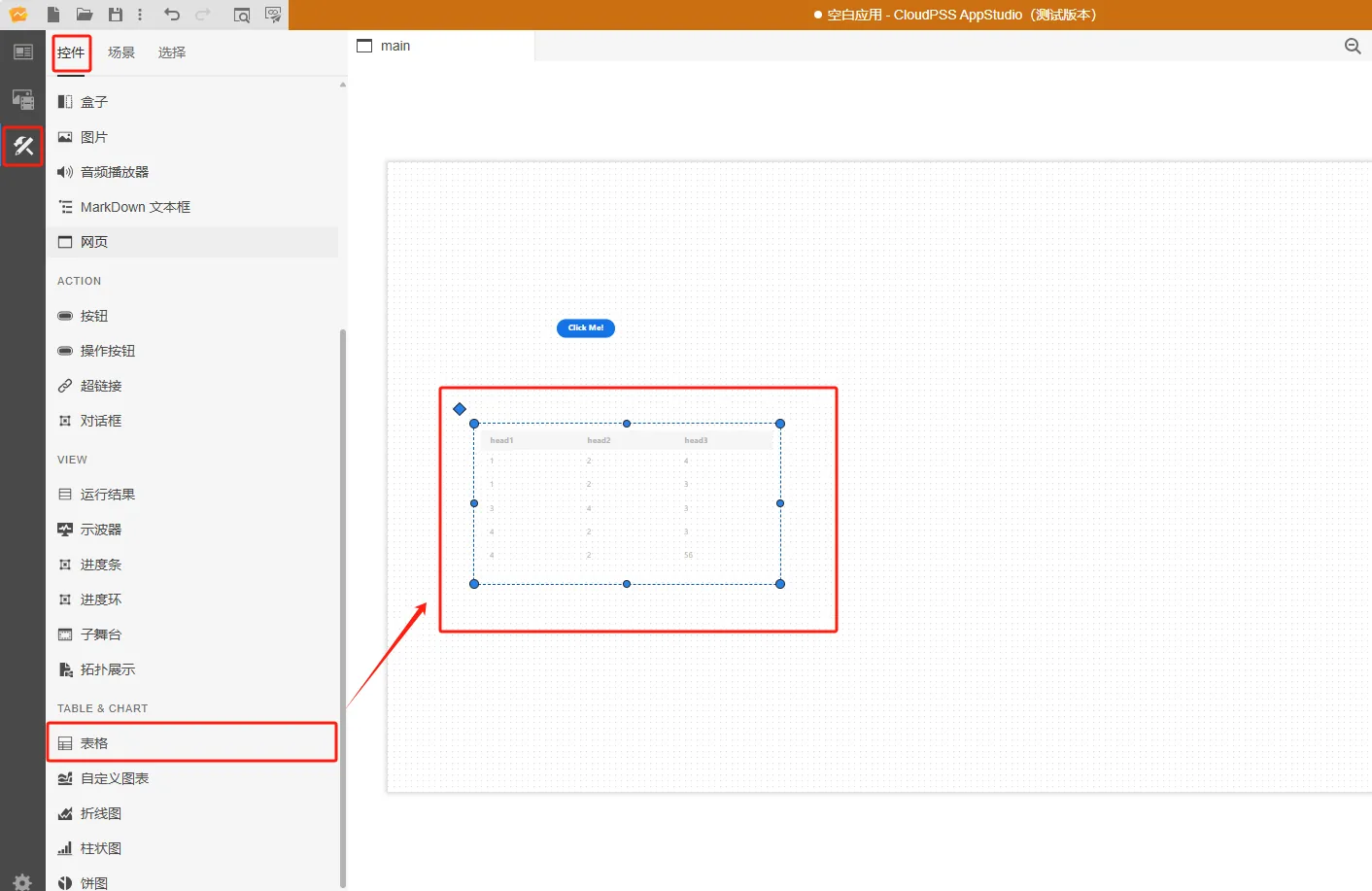Undo the last action
Viewport: 1372px width, 891px height.
tap(172, 15)
